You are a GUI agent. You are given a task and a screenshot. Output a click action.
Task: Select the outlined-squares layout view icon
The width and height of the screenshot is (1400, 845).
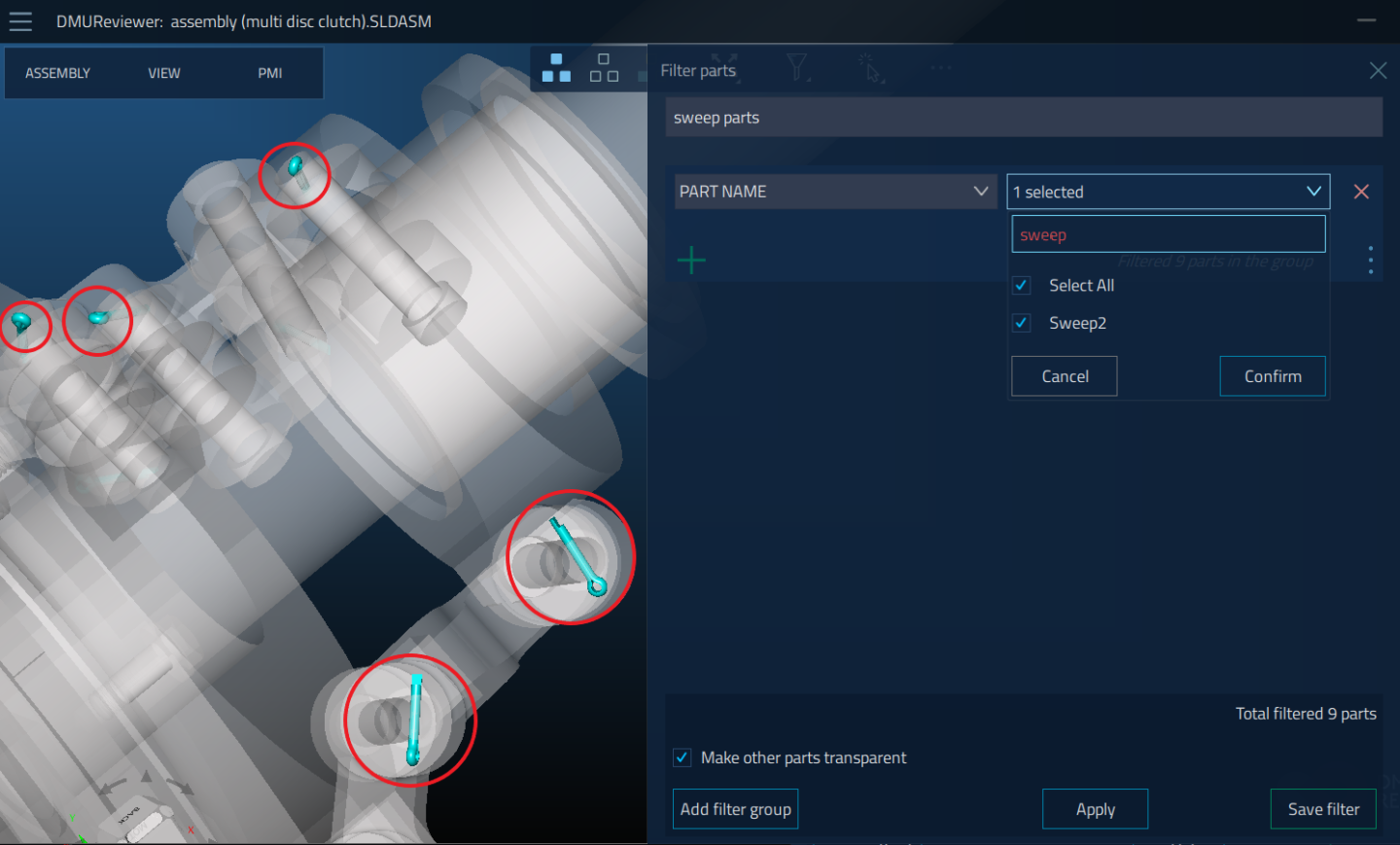tap(604, 68)
